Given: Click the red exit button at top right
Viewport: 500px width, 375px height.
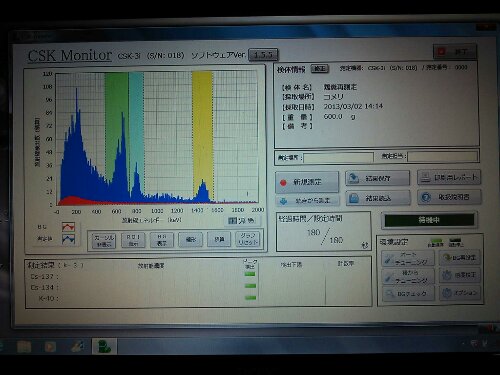Looking at the screenshot, I should [x=455, y=52].
